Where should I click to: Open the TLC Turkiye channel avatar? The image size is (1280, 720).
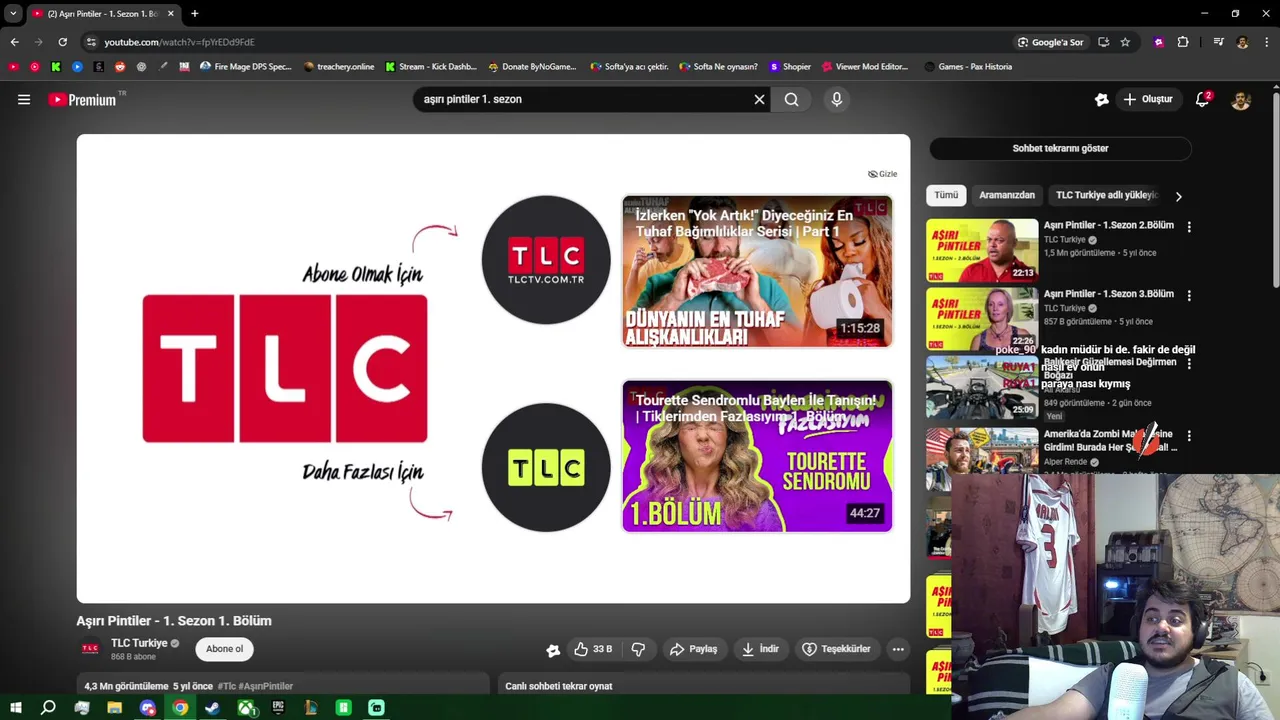pos(90,649)
